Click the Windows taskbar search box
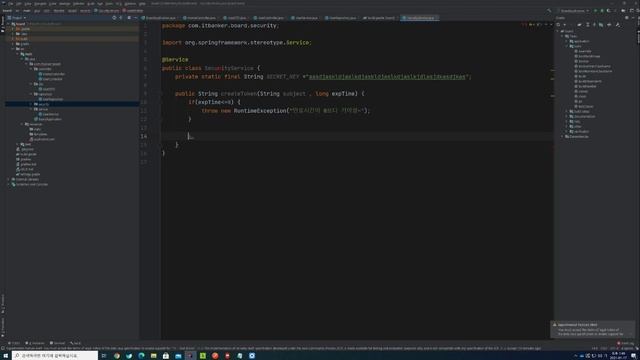 [55, 356]
